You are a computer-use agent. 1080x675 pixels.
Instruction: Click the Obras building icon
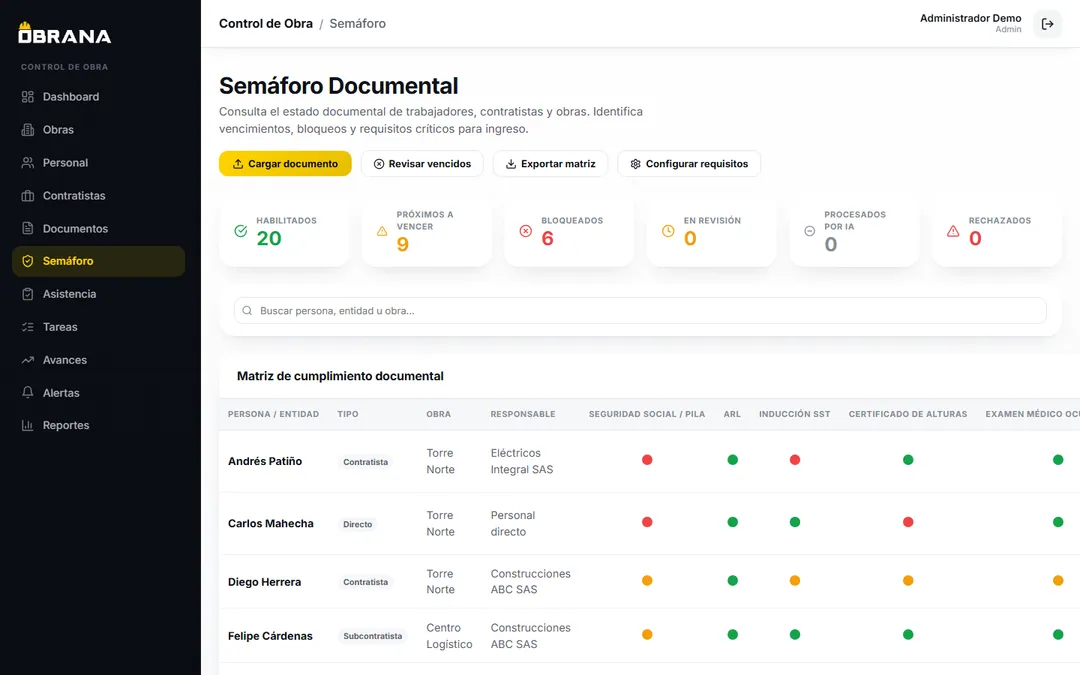pyautogui.click(x=28, y=129)
